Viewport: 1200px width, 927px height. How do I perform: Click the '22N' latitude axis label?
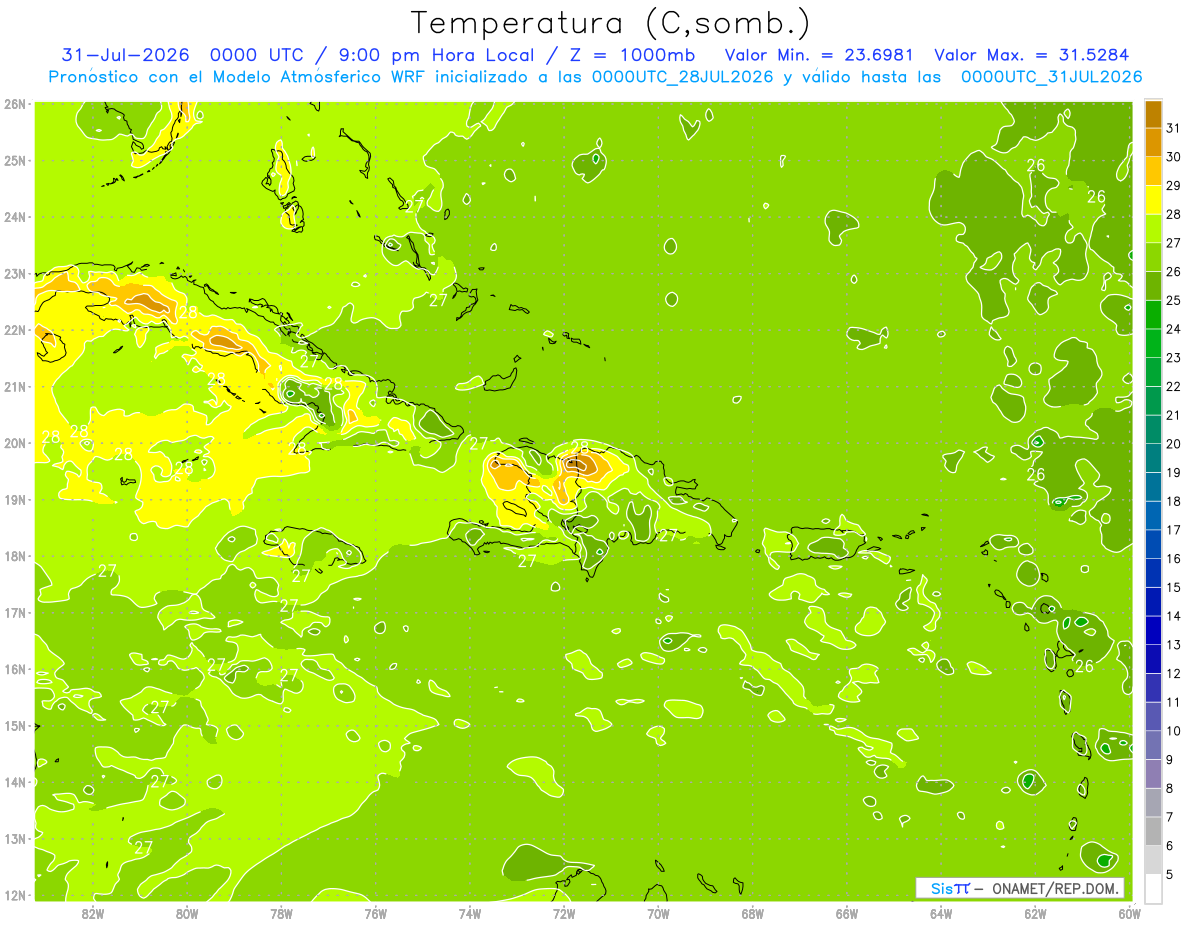click(14, 330)
